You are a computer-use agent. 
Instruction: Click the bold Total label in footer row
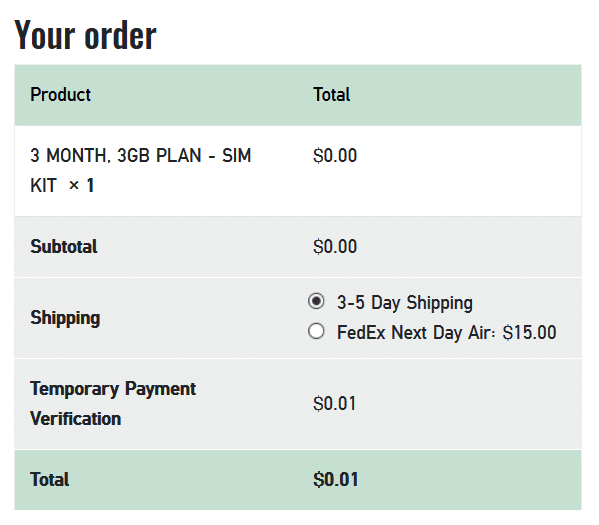coord(50,480)
